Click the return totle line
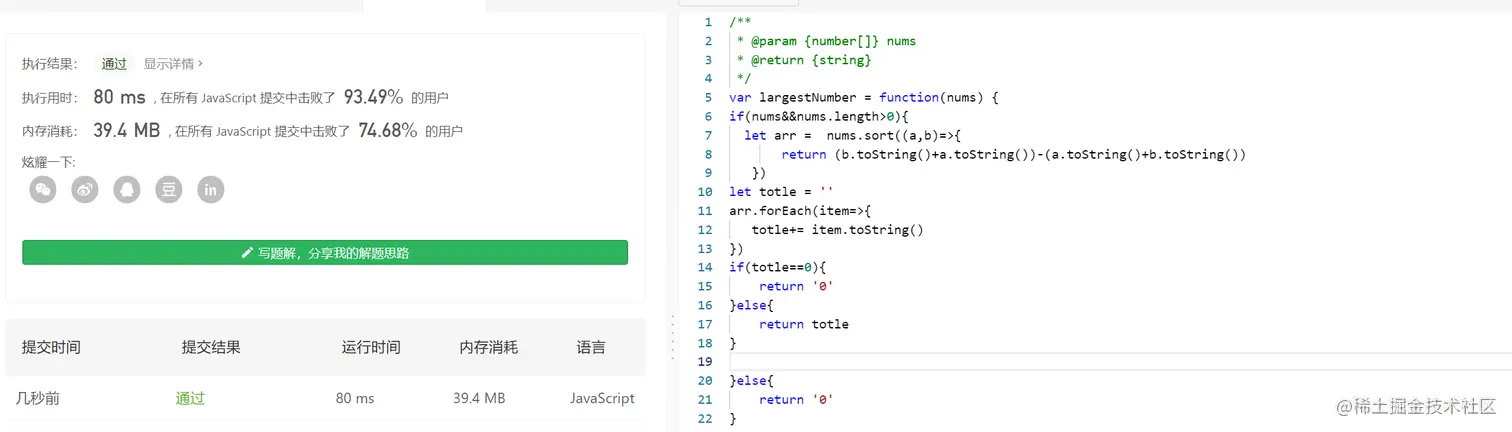 [804, 324]
